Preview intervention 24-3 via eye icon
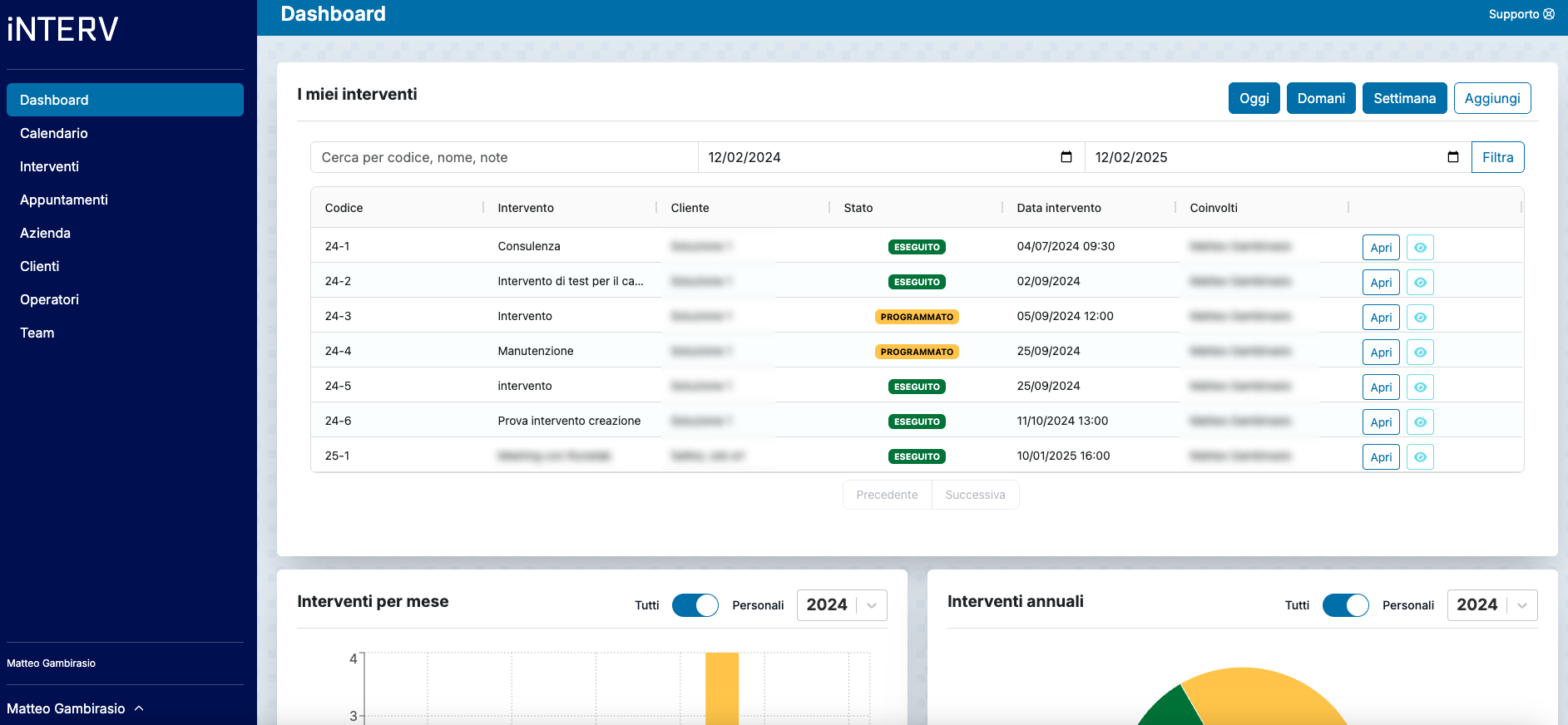1568x725 pixels. click(x=1420, y=318)
